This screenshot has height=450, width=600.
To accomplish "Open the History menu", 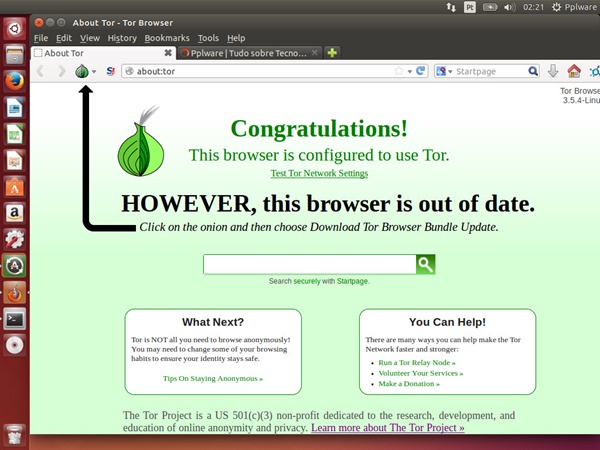I will click(122, 38).
